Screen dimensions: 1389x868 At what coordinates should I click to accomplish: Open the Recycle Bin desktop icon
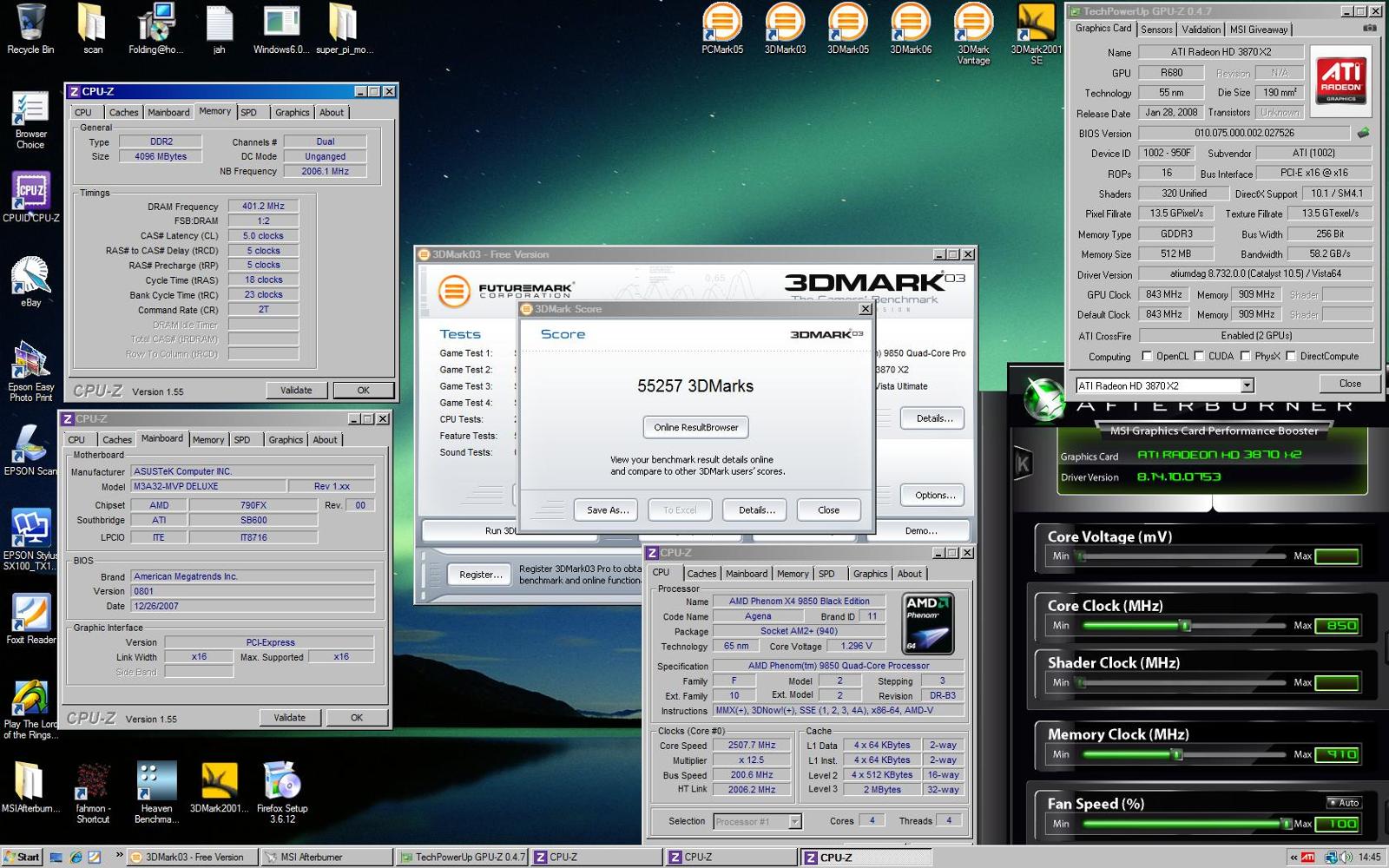point(30,29)
